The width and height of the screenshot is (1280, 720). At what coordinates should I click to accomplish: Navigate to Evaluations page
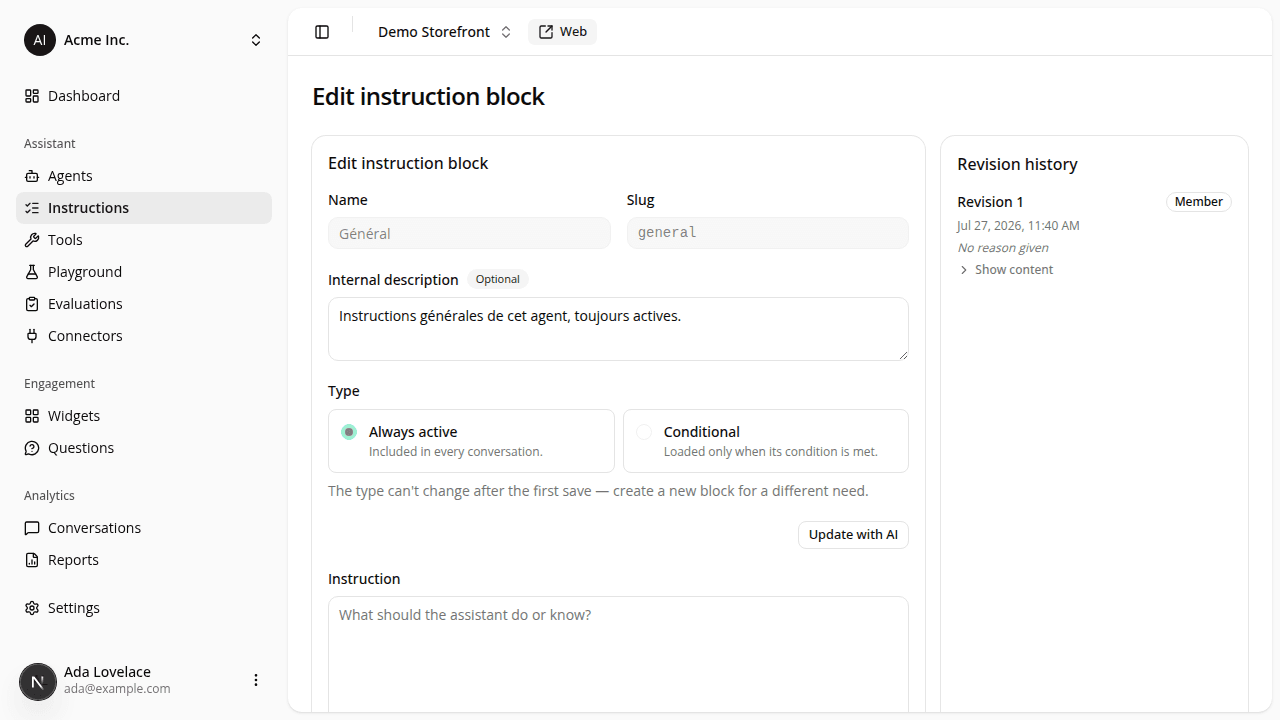tap(144, 304)
